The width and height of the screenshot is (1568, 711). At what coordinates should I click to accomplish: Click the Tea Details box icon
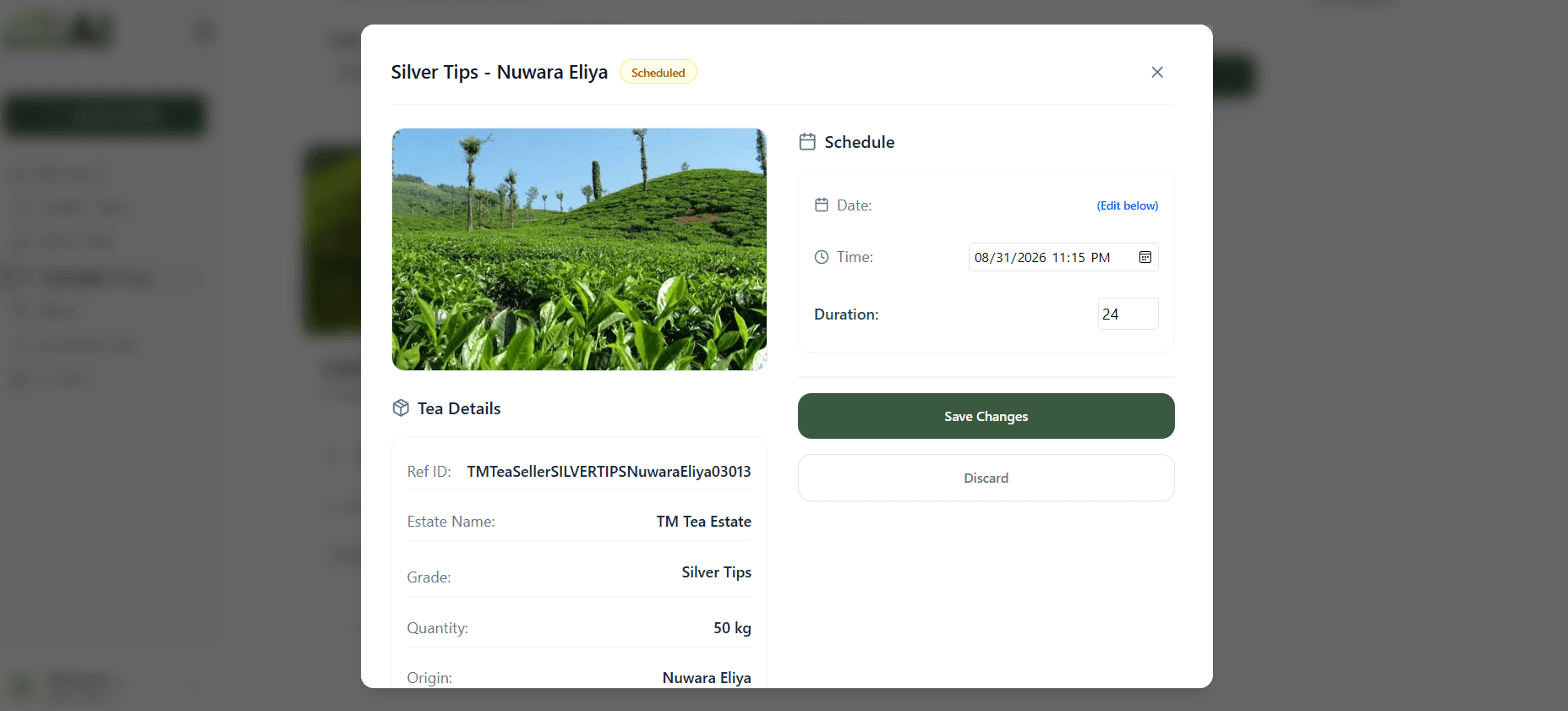tap(401, 408)
